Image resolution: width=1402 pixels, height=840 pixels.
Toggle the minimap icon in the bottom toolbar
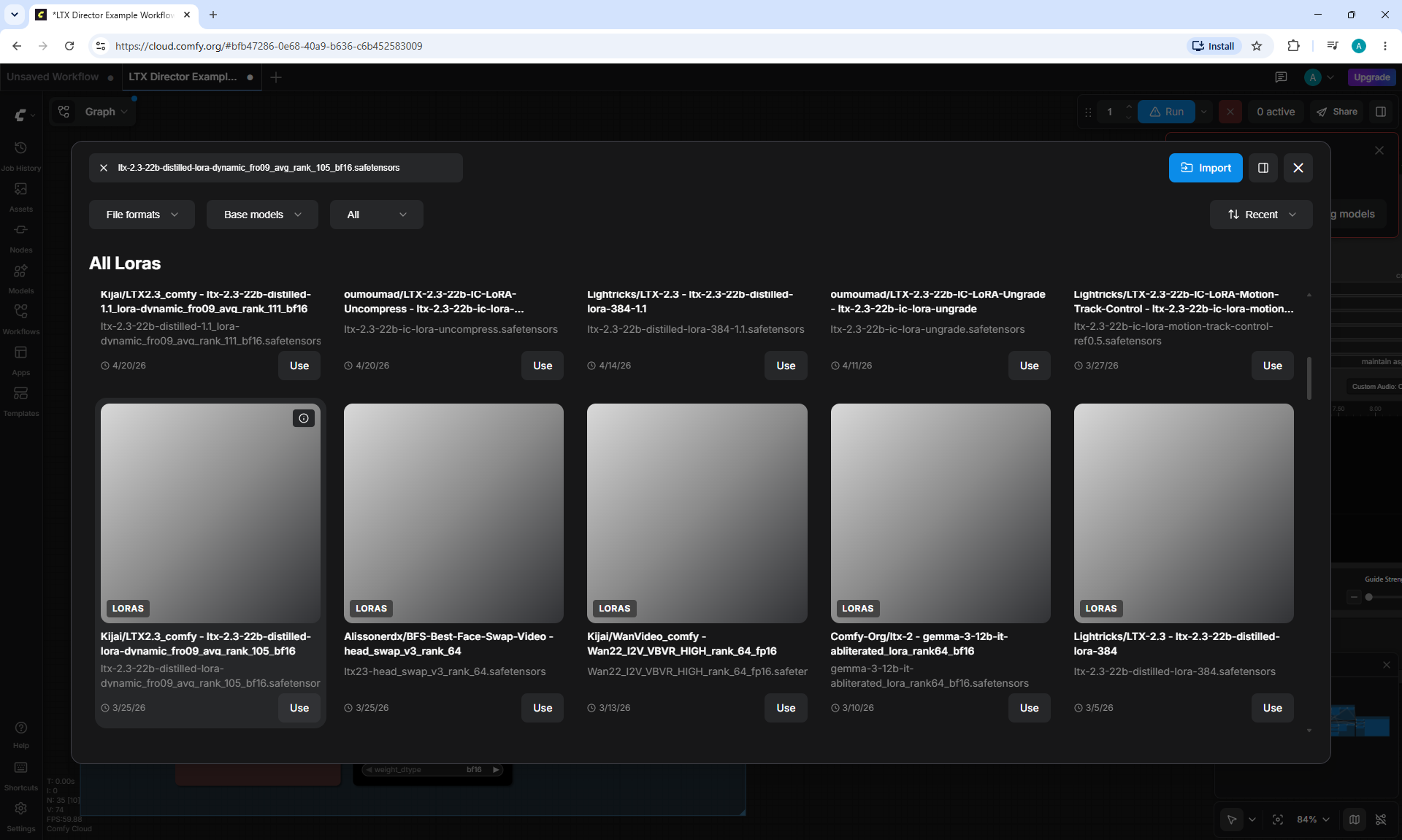[1355, 820]
